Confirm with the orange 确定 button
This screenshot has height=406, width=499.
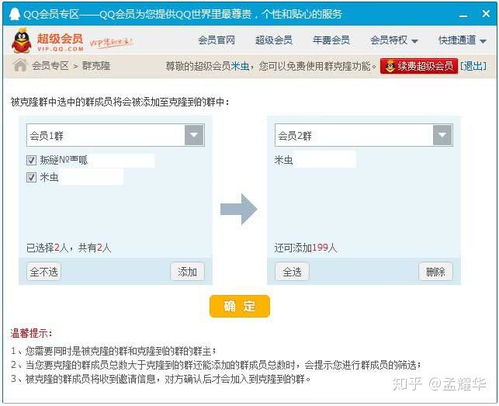click(239, 306)
